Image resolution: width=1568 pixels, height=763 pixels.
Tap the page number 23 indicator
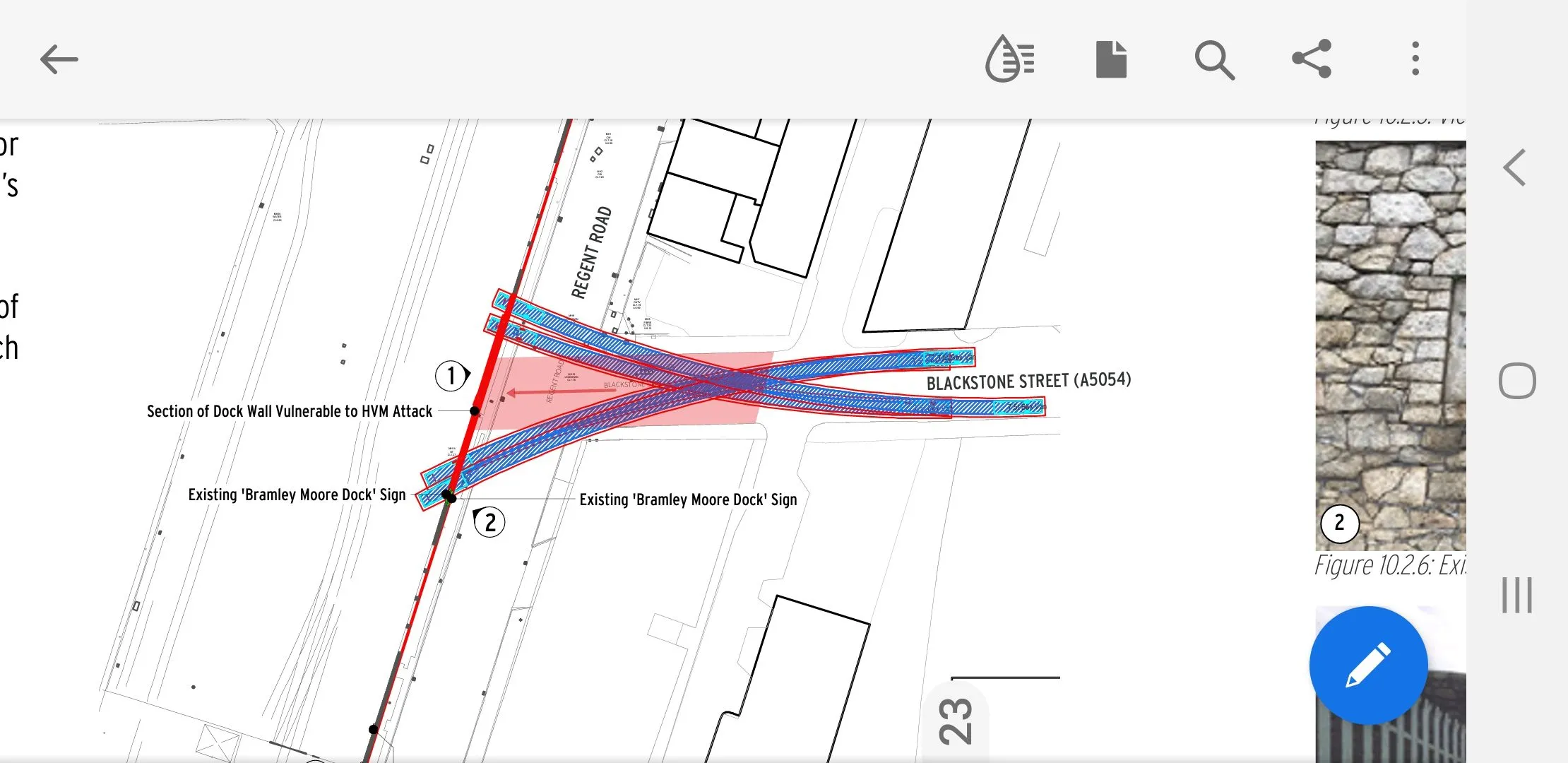pos(956,721)
